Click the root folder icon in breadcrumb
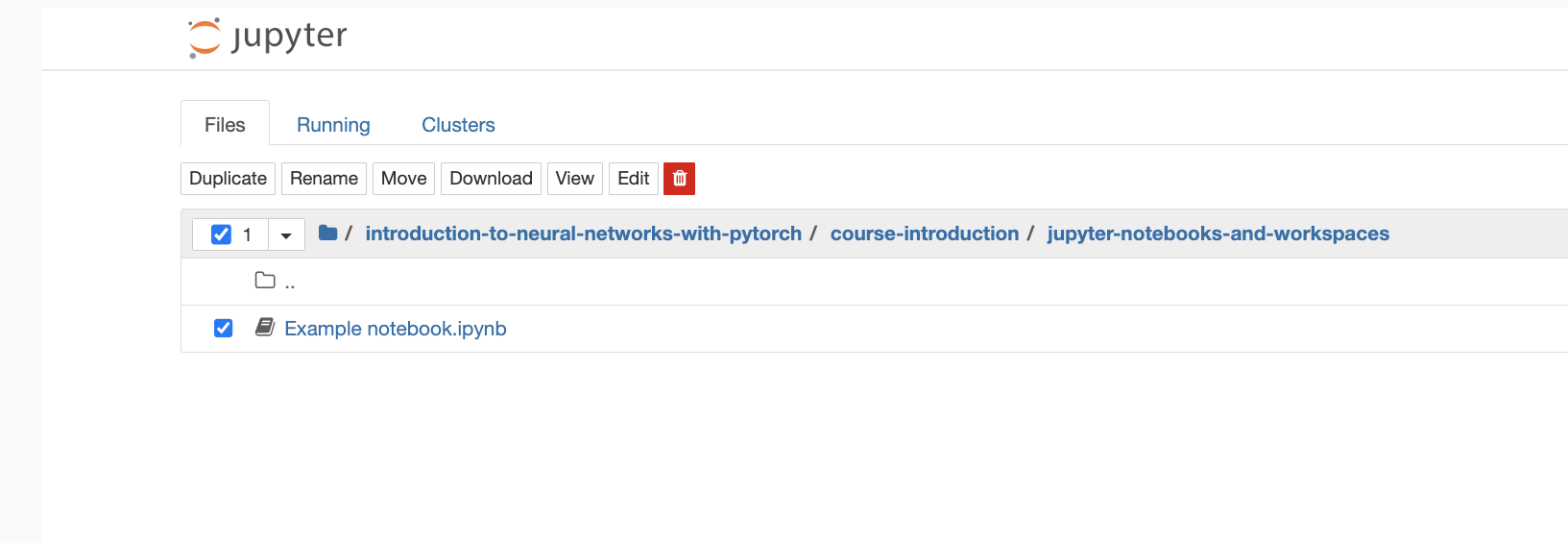This screenshot has width=1568, height=543. click(x=327, y=233)
